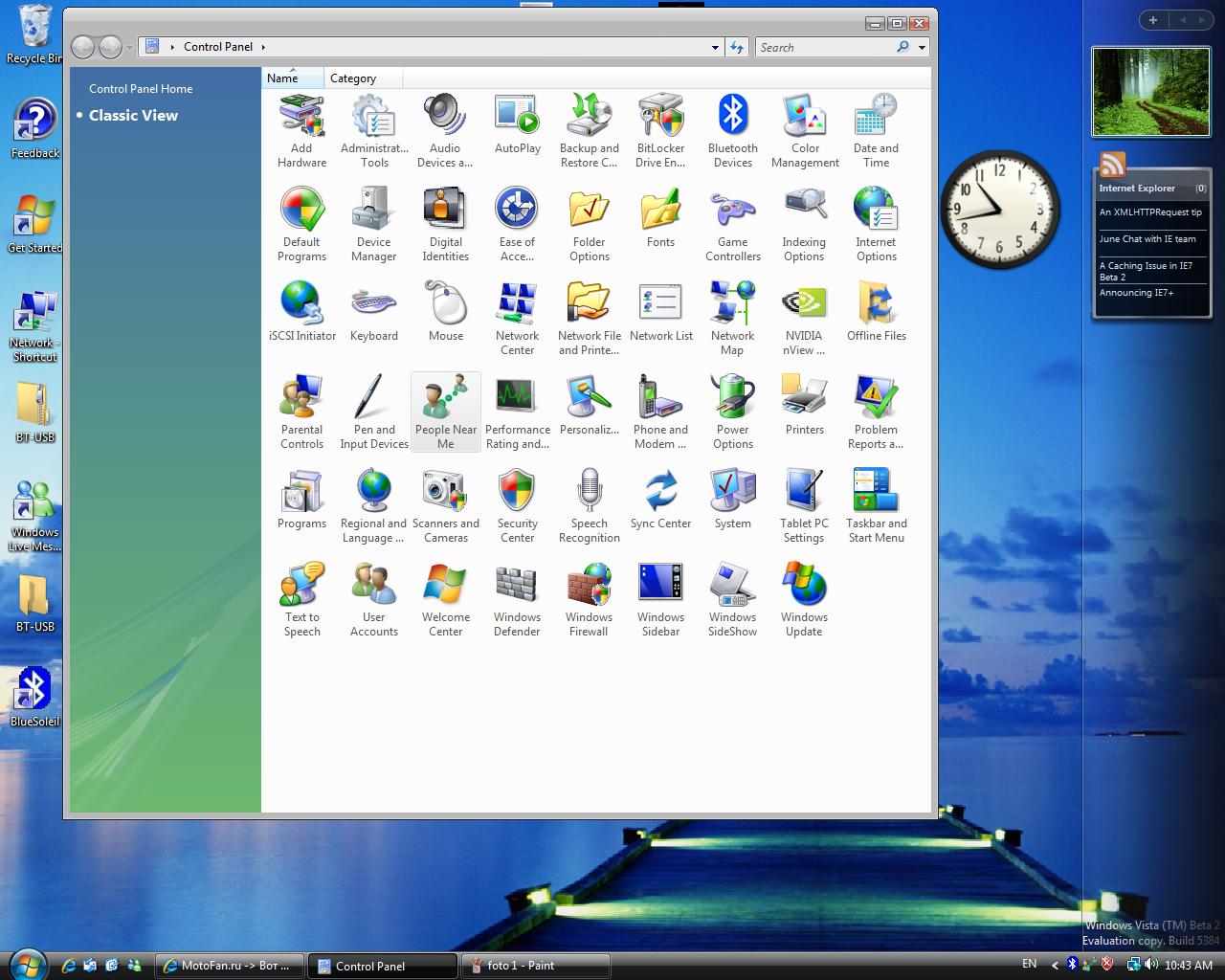
Task: Open Printers applet
Action: pos(805,406)
